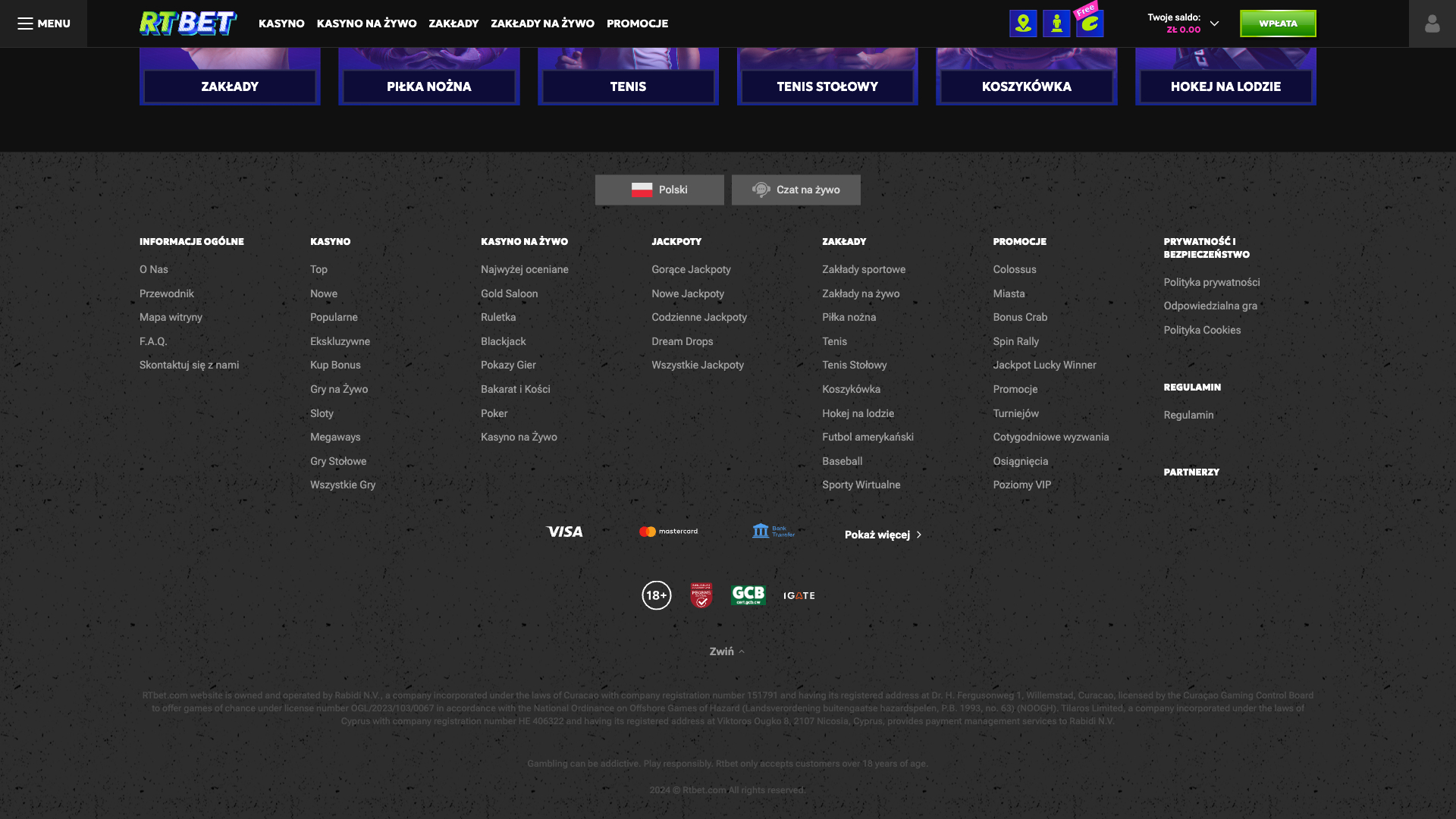This screenshot has height=819, width=1456.
Task: Open Futbol amerykański link
Action: point(868,437)
